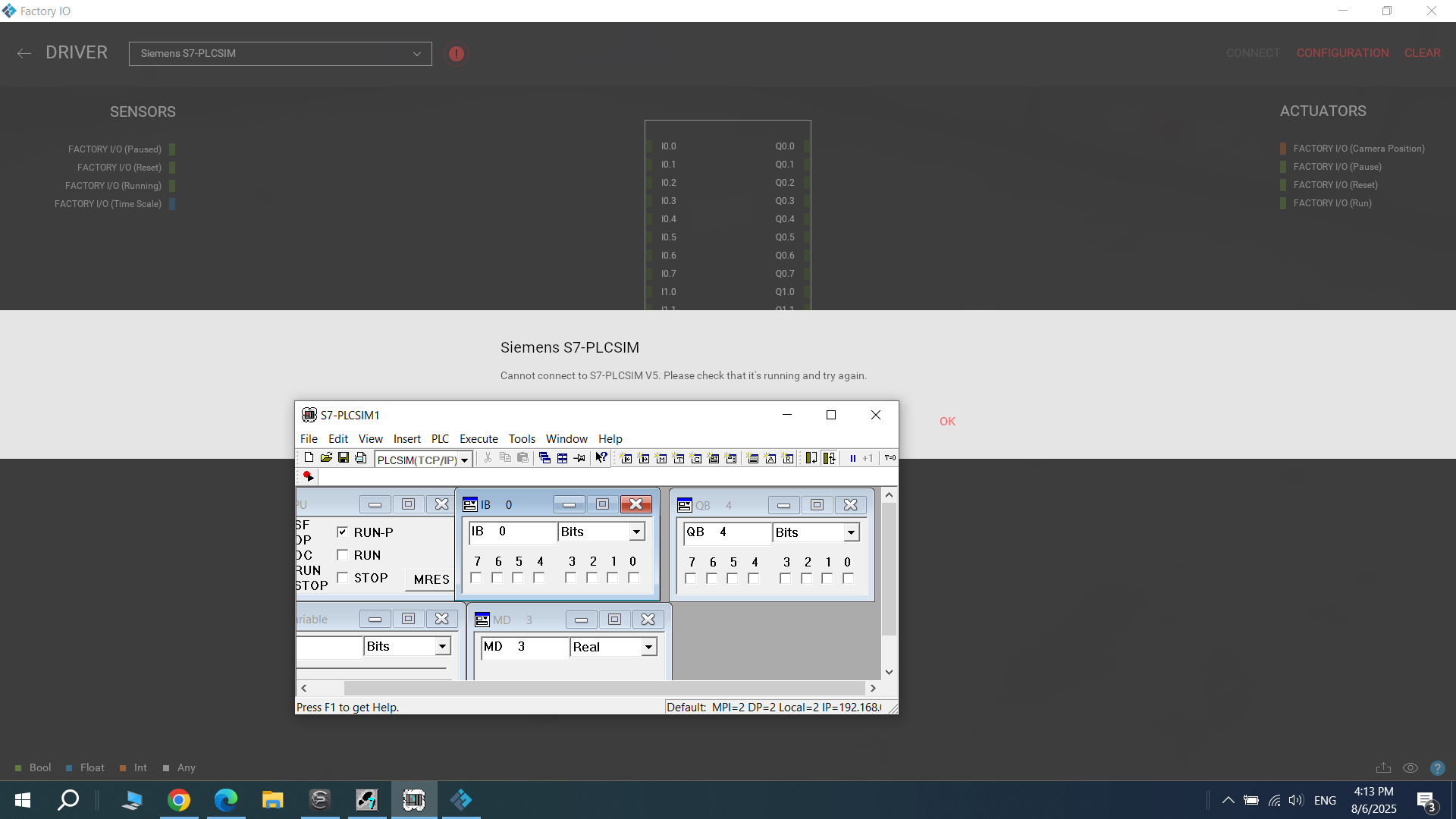Click the New PLC toolbar icon in S7-PLCSIM
Image resolution: width=1456 pixels, height=819 pixels.
tap(309, 458)
